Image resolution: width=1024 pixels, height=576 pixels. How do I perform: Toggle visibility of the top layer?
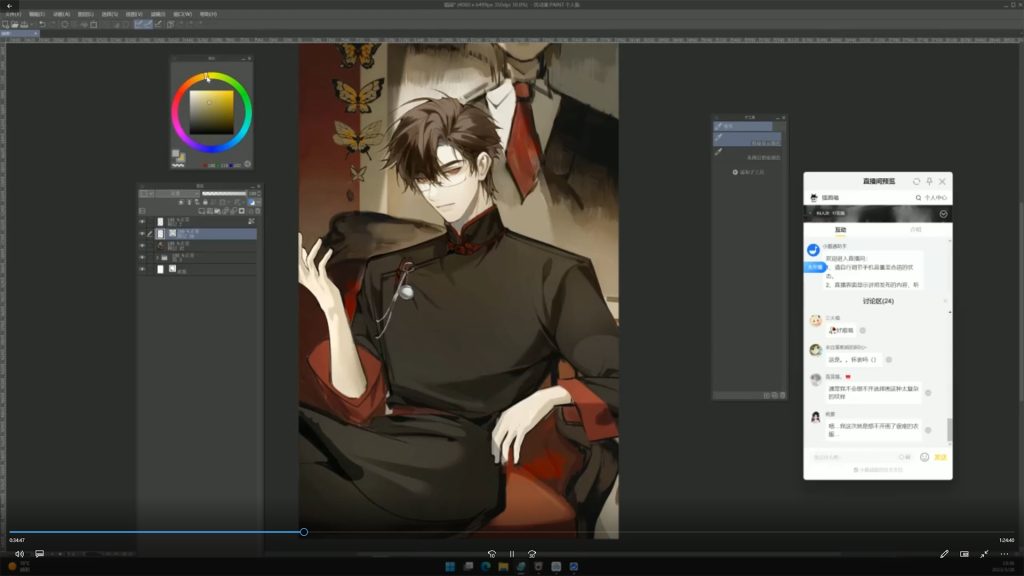coord(142,221)
